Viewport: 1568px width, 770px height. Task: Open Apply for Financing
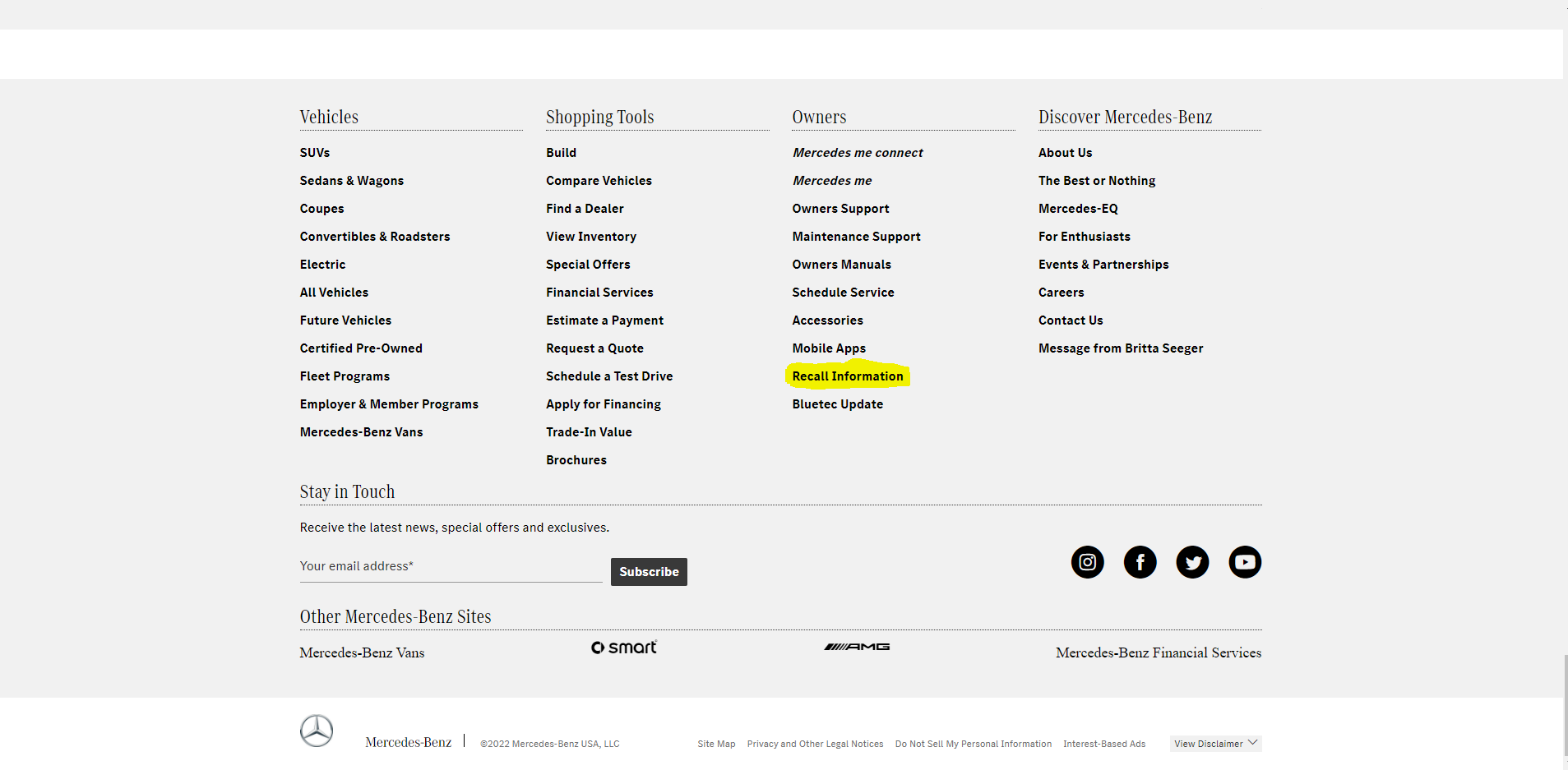(604, 404)
